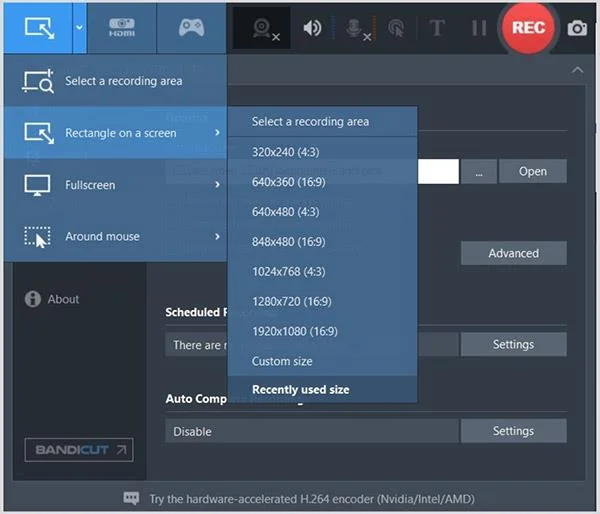600x514 pixels.
Task: Select 640x360 (16:9) size
Action: 322,182
